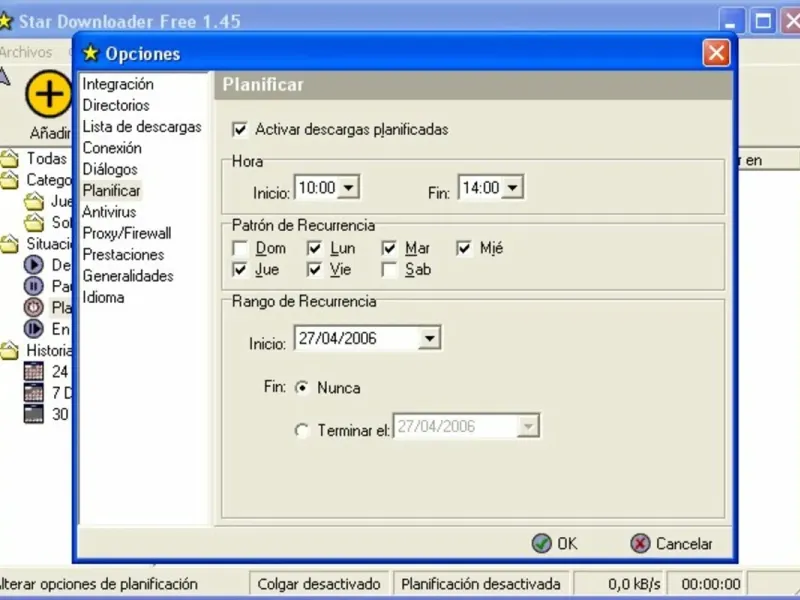Open the Diálogos options page
Viewport: 800px width, 600px height.
coord(110,169)
